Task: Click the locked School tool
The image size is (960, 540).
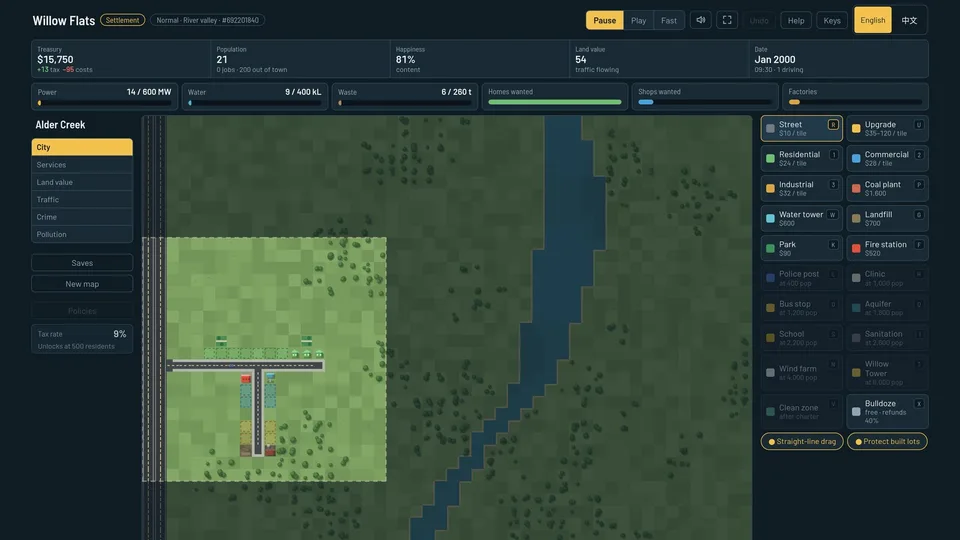Action: pyautogui.click(x=801, y=338)
